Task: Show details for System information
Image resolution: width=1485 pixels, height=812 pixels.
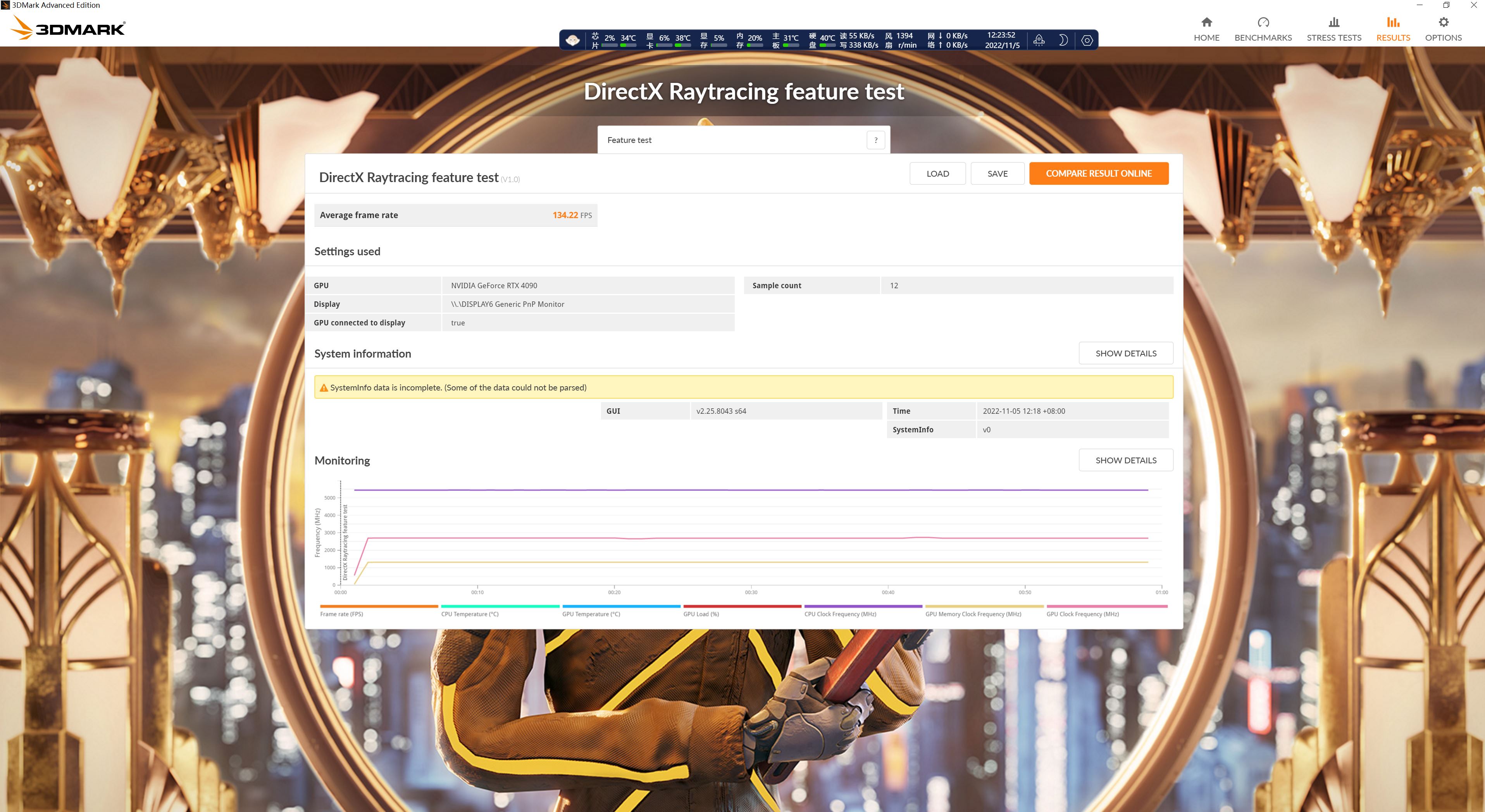Action: click(1125, 353)
